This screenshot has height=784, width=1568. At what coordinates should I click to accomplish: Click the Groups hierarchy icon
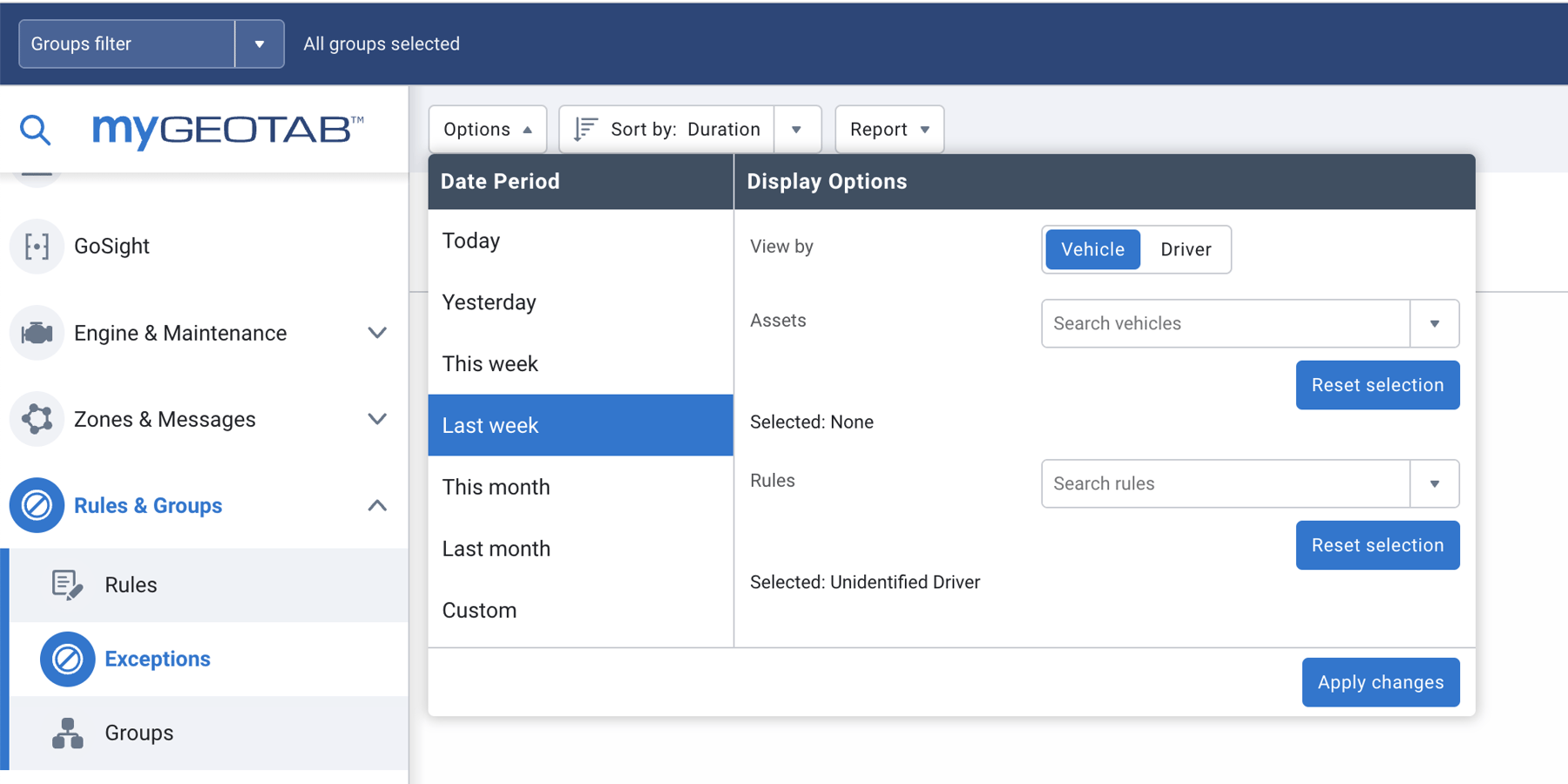[x=67, y=733]
